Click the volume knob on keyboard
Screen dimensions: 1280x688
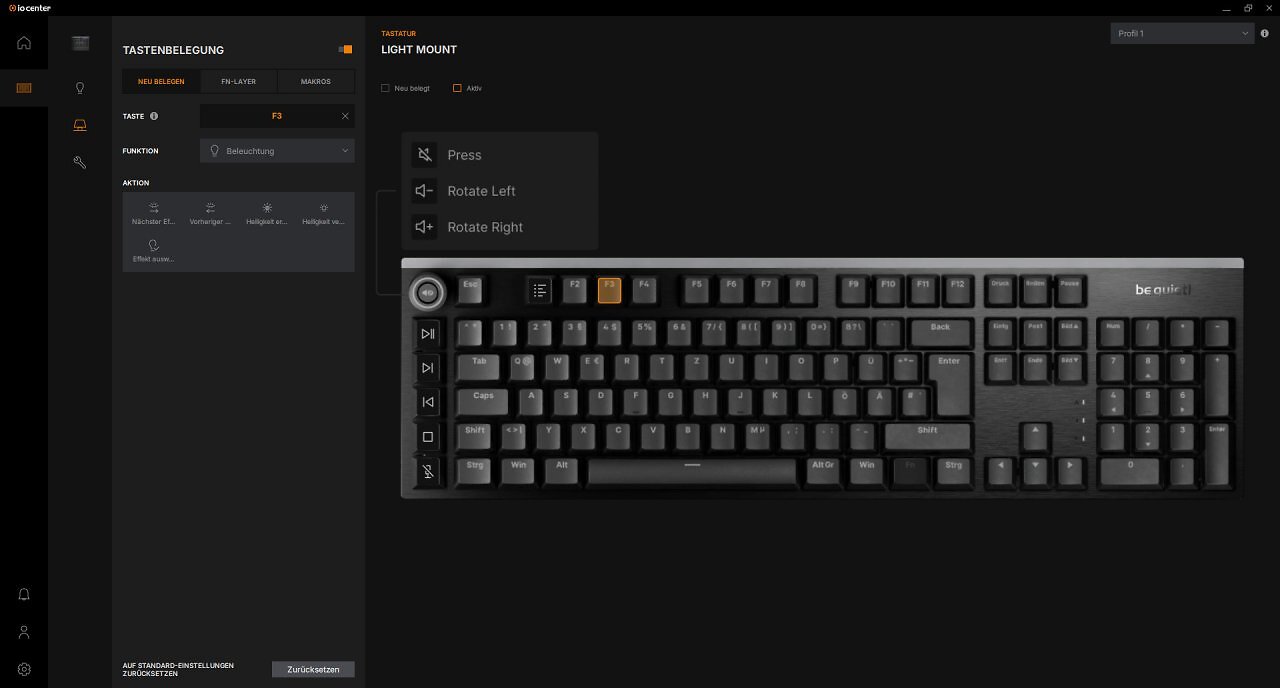[x=427, y=293]
